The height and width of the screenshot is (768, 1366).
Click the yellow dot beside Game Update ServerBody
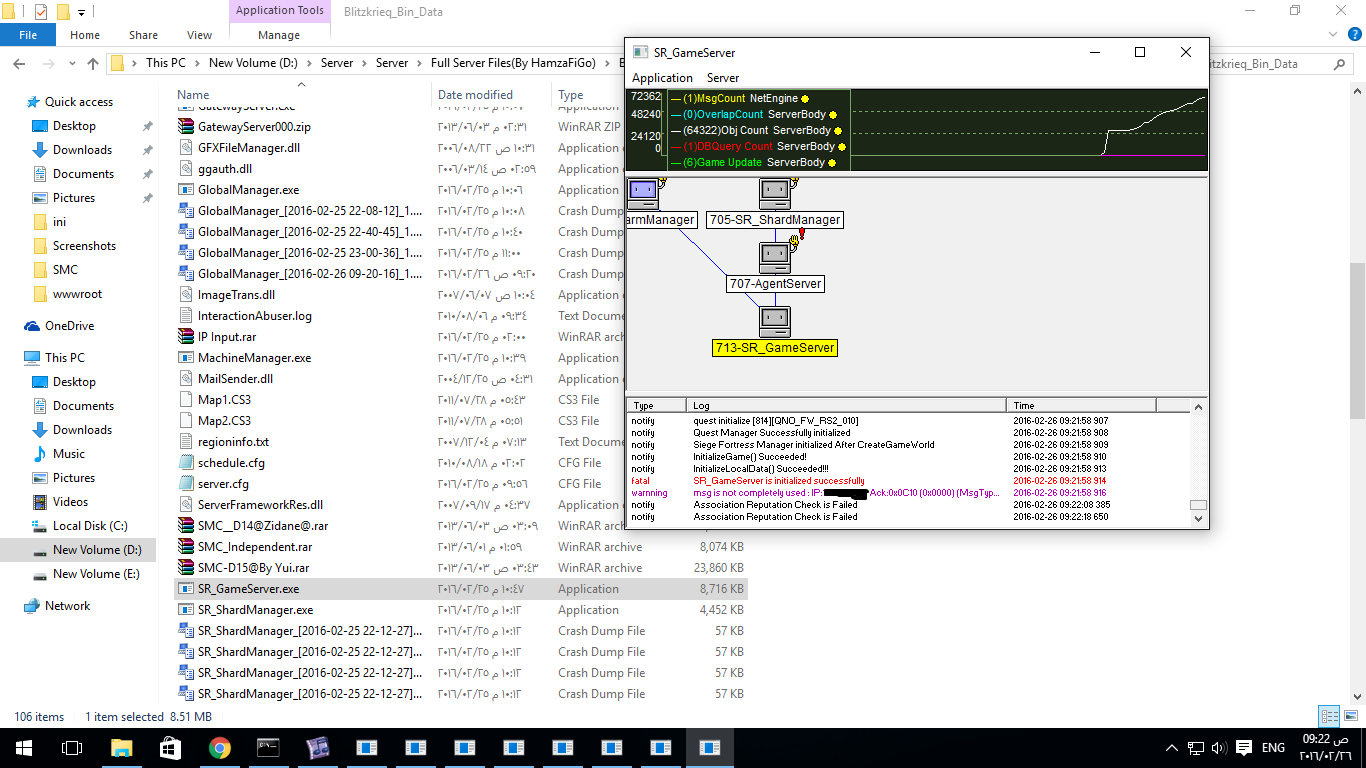(x=832, y=163)
